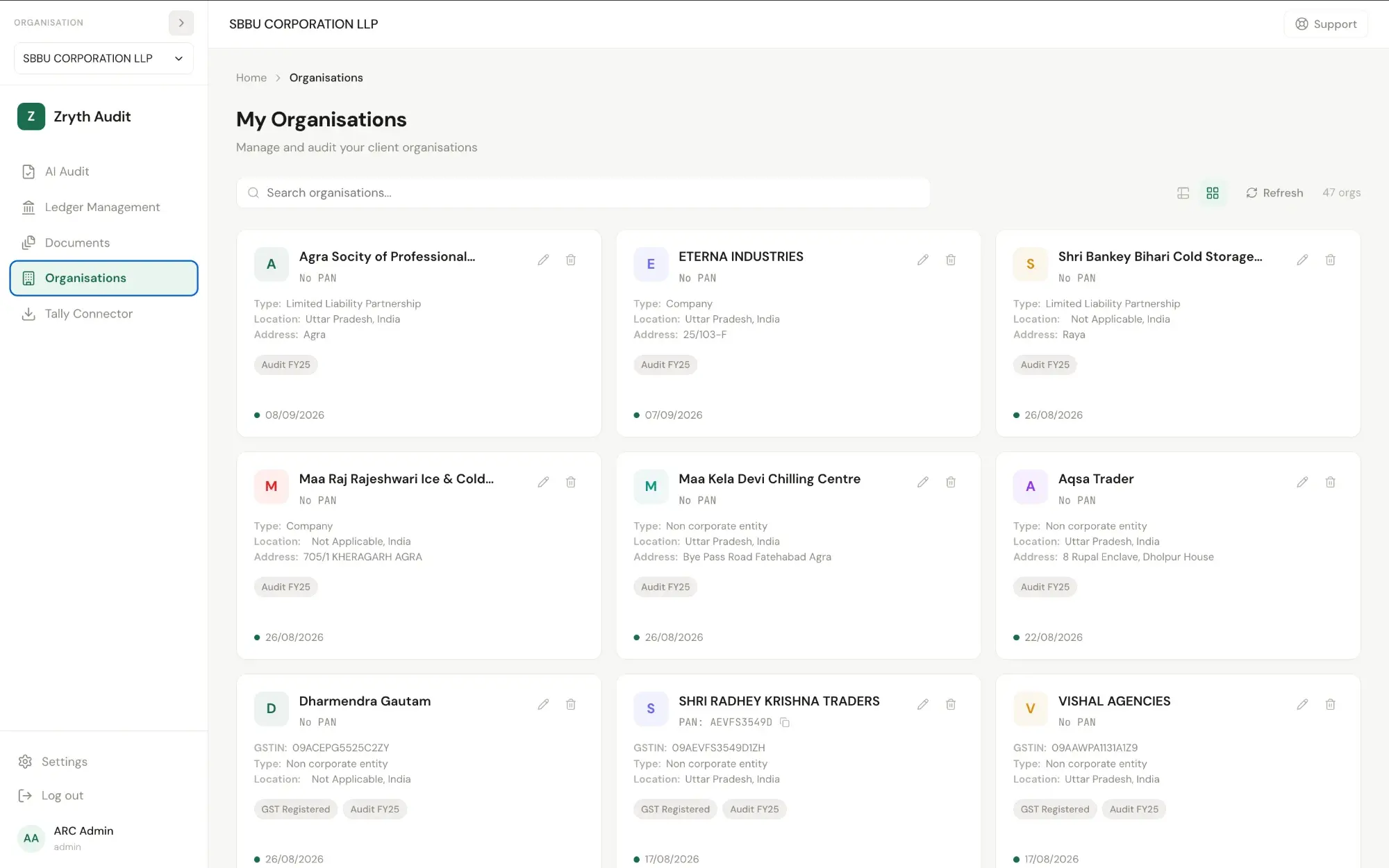Refresh the organisations list
The image size is (1389, 868).
tap(1274, 193)
